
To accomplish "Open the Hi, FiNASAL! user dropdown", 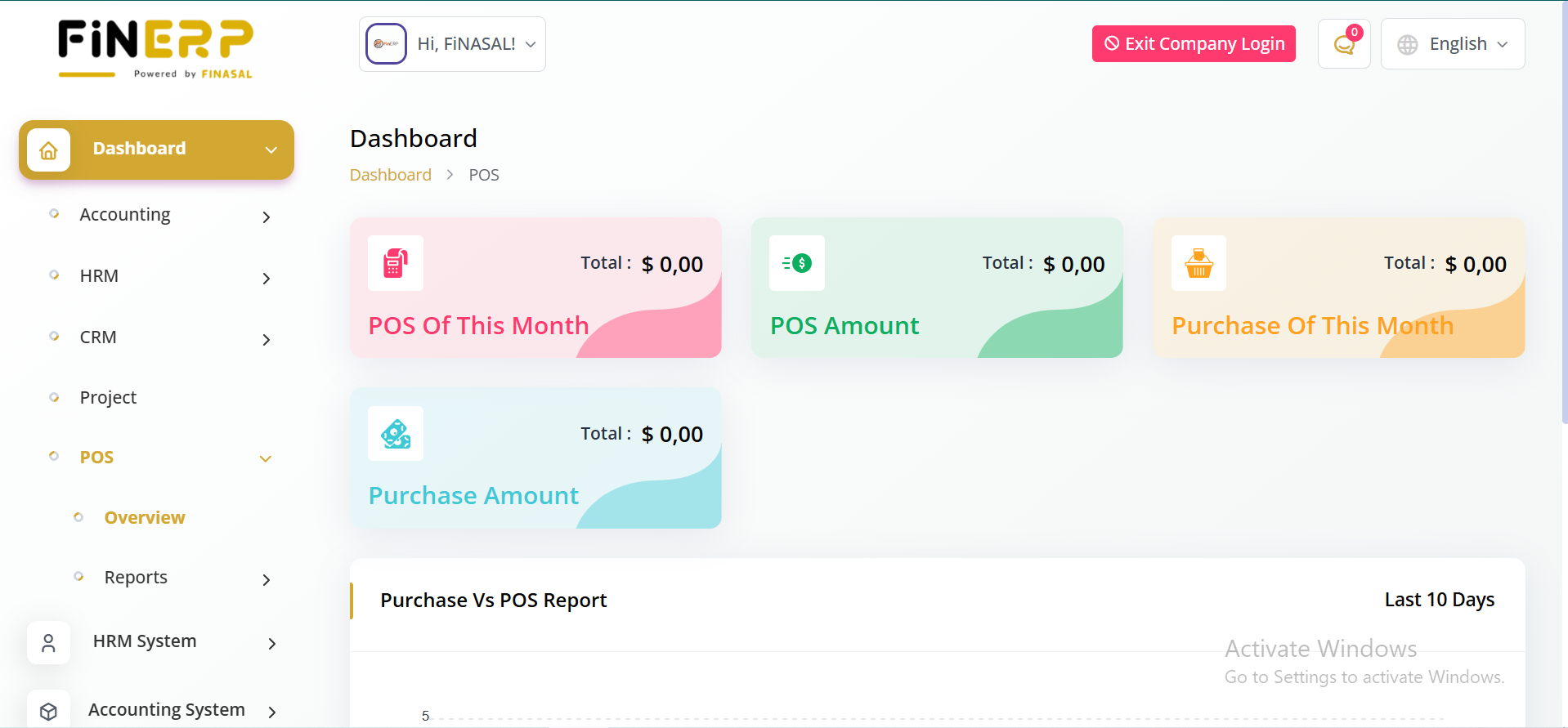I will coord(452,44).
